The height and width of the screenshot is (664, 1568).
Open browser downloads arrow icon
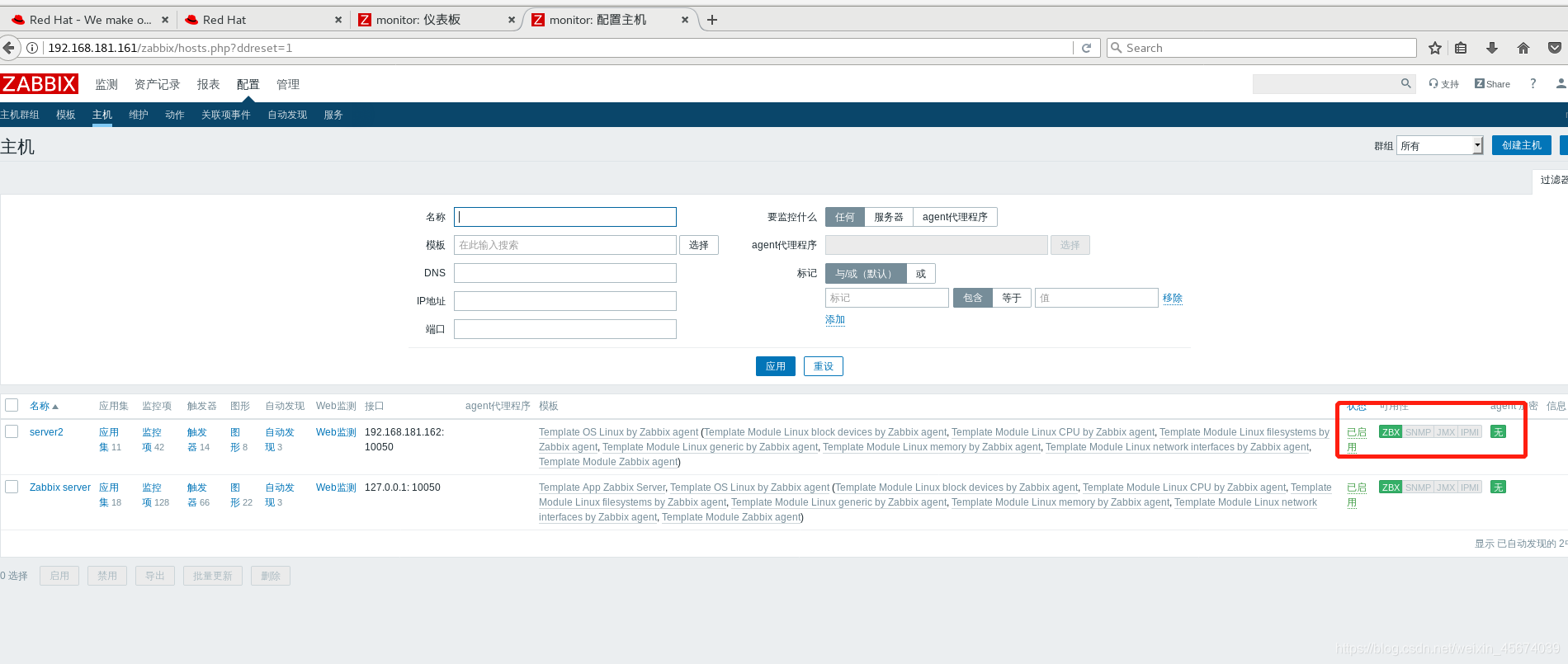pyautogui.click(x=1492, y=48)
